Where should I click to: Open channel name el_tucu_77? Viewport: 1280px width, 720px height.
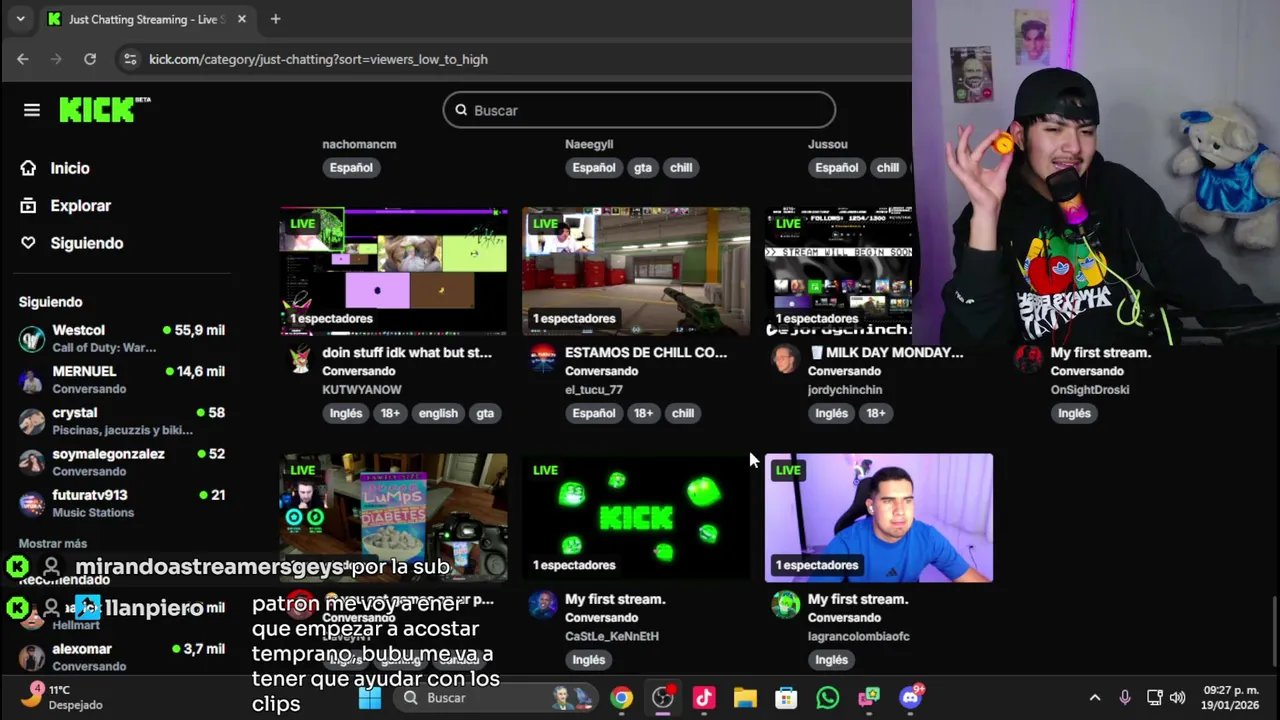click(x=594, y=389)
